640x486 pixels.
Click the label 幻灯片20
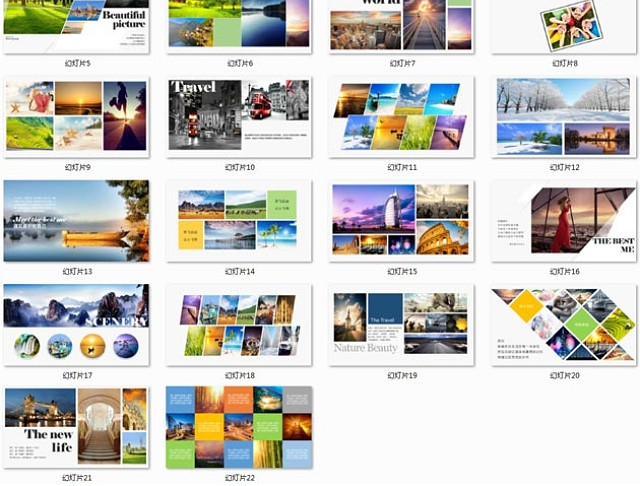click(x=565, y=375)
